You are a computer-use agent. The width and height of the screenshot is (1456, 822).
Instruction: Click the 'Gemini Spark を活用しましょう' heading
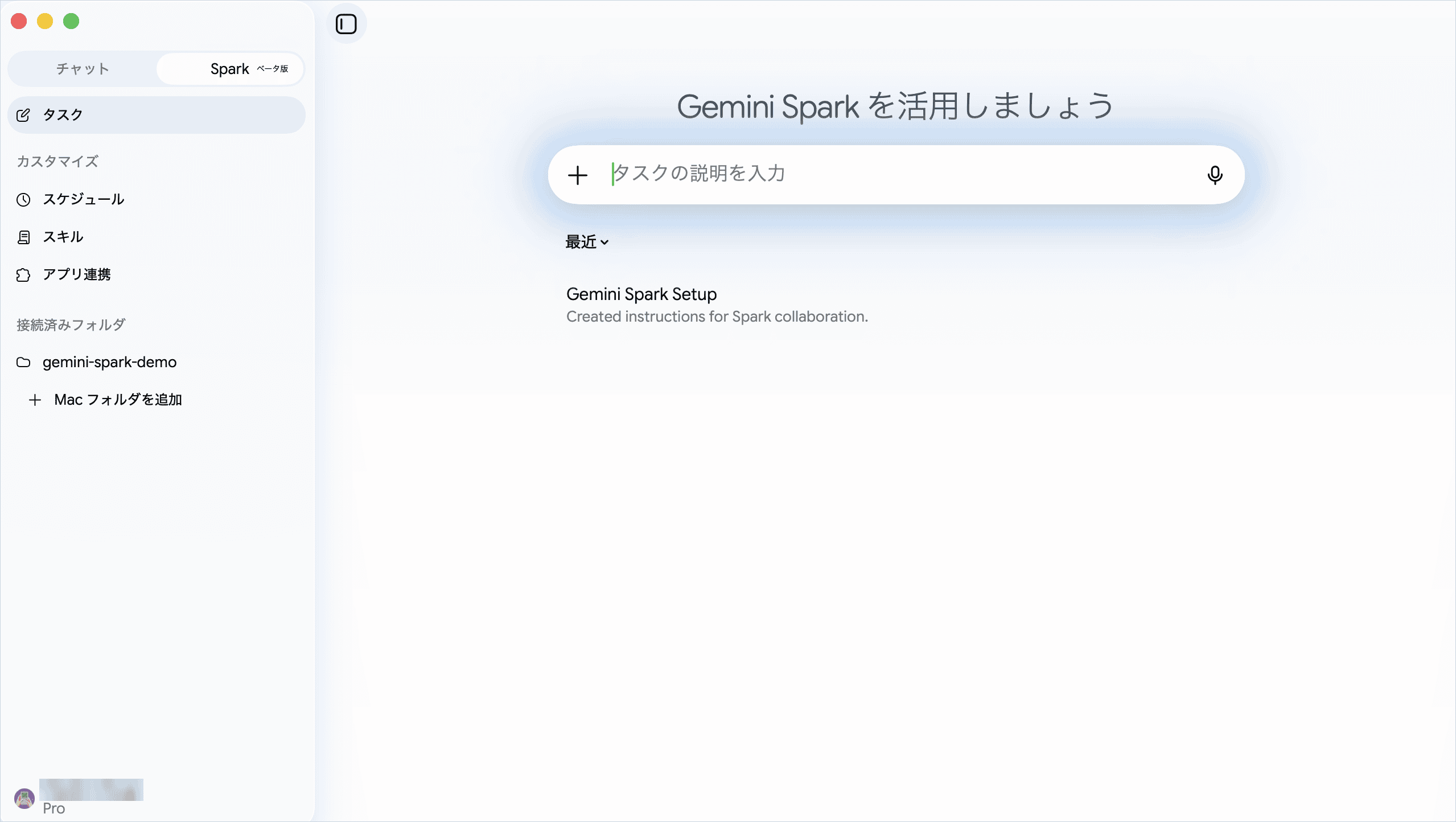click(x=895, y=106)
